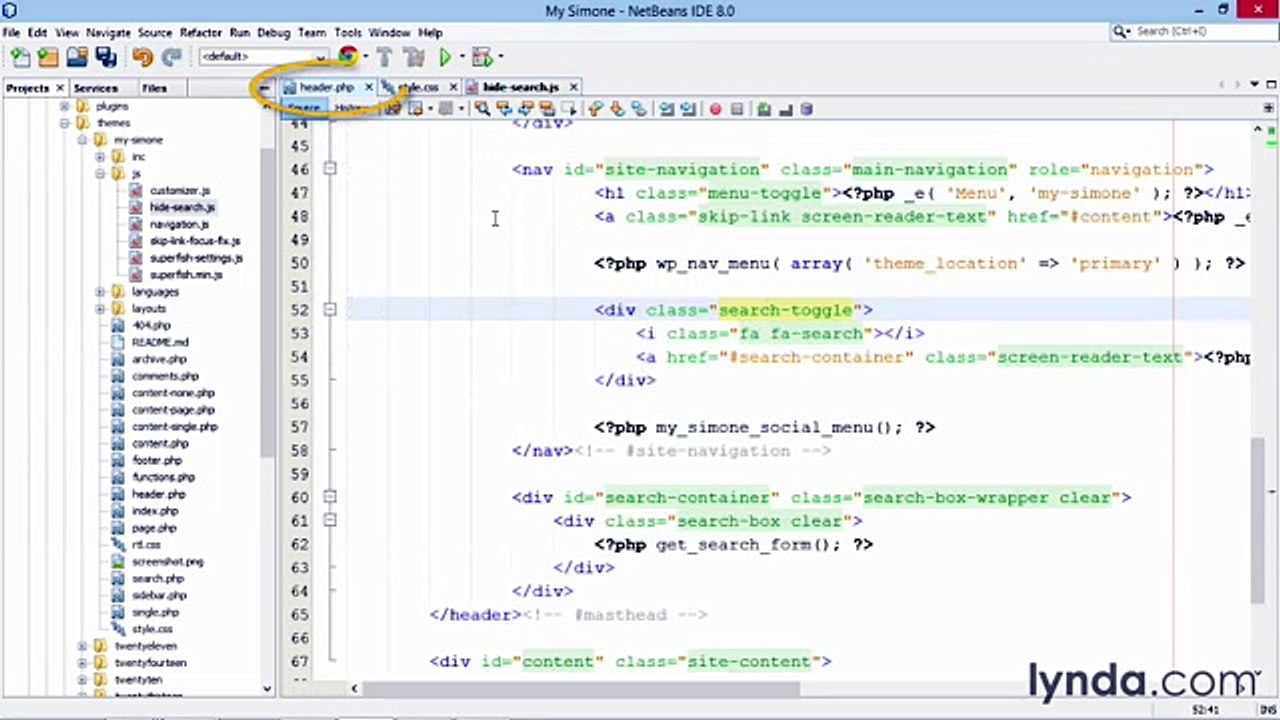
Task: Start macro recording with the red circle
Action: pyautogui.click(x=715, y=109)
